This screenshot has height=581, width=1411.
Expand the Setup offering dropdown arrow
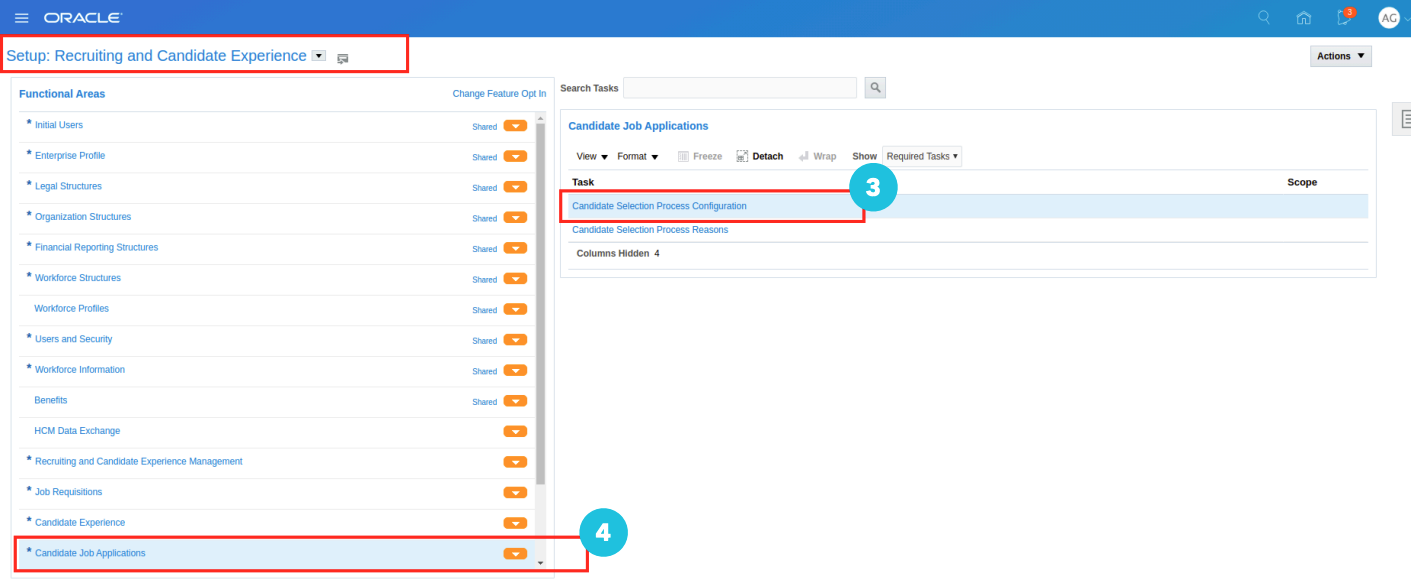pyautogui.click(x=319, y=56)
